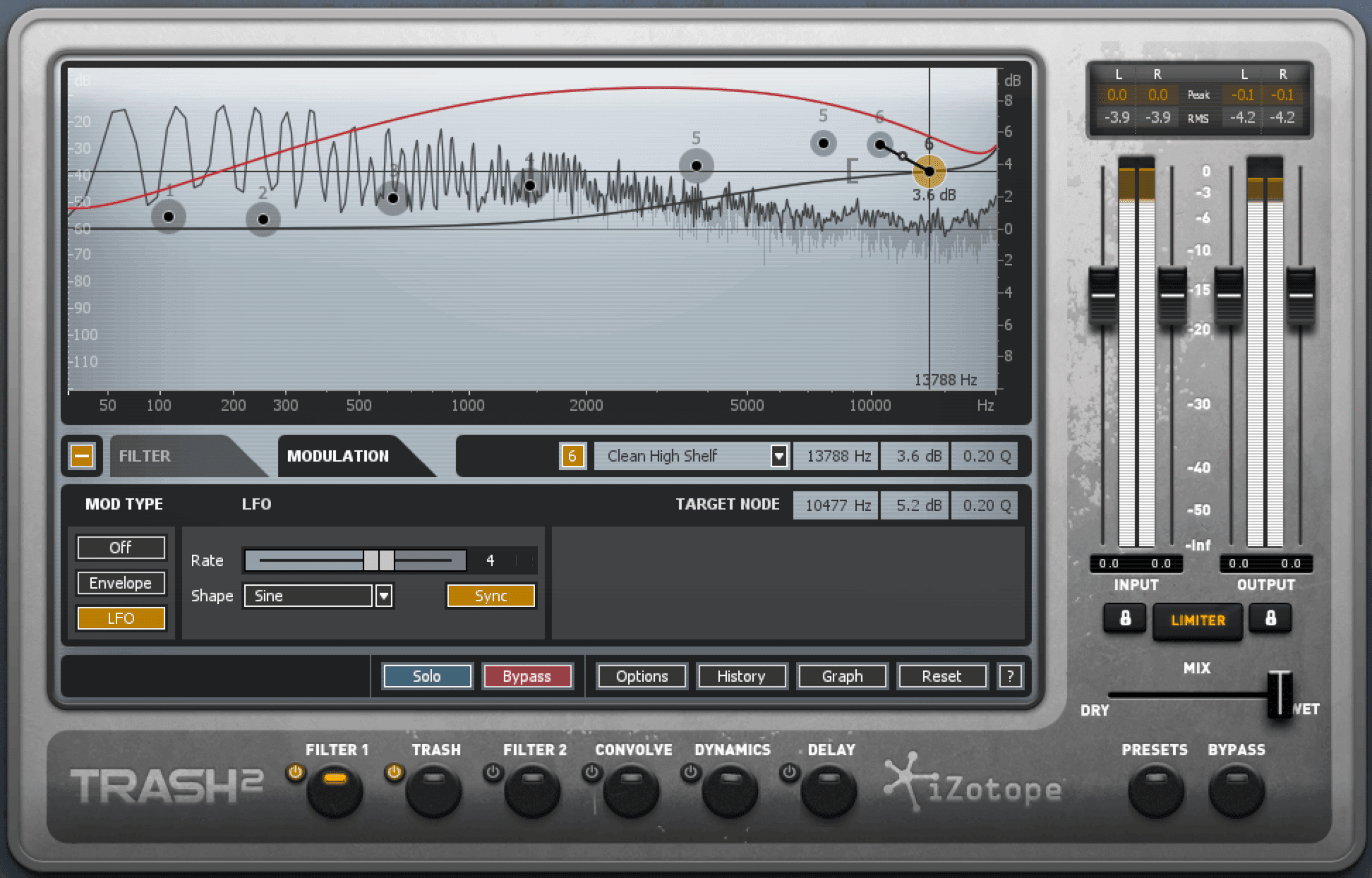Open the Options button

[x=642, y=676]
